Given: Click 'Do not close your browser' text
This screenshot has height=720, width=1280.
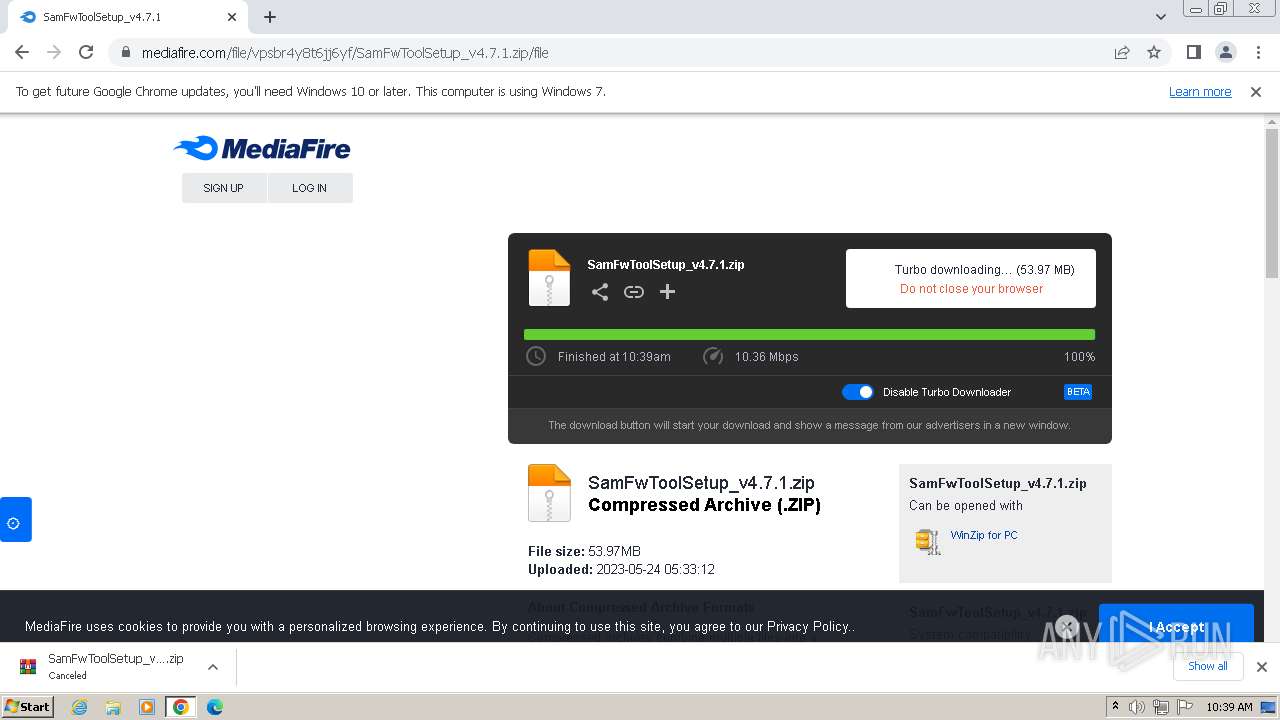Looking at the screenshot, I should [971, 289].
